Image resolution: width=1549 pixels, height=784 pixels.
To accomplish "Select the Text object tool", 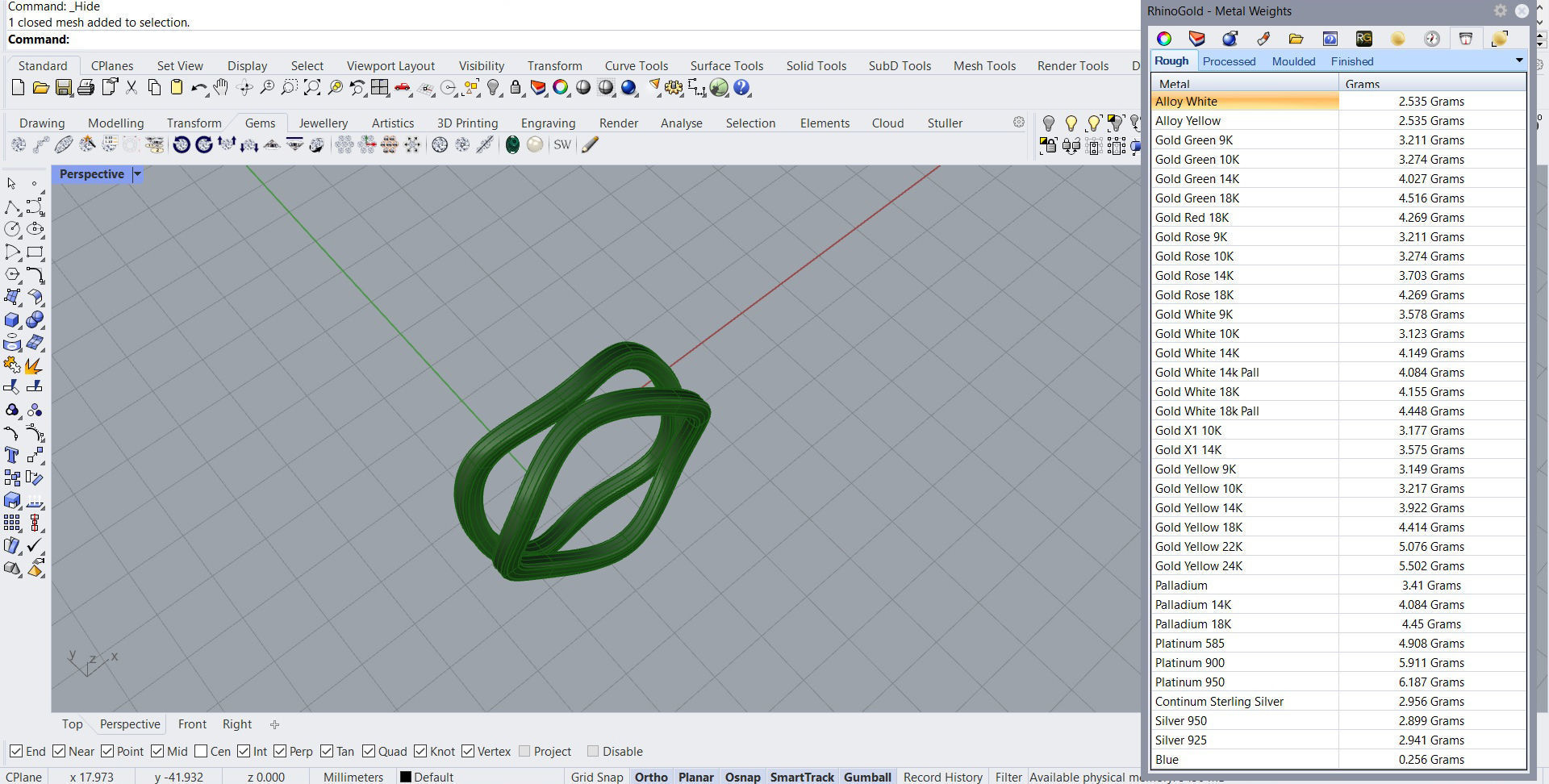I will pos(12,456).
